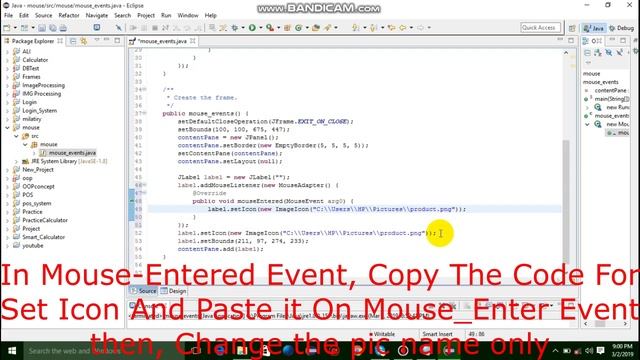Collapse the code fold at line 37
Image resolution: width=640 pixels, height=360 pixels.
[144, 113]
